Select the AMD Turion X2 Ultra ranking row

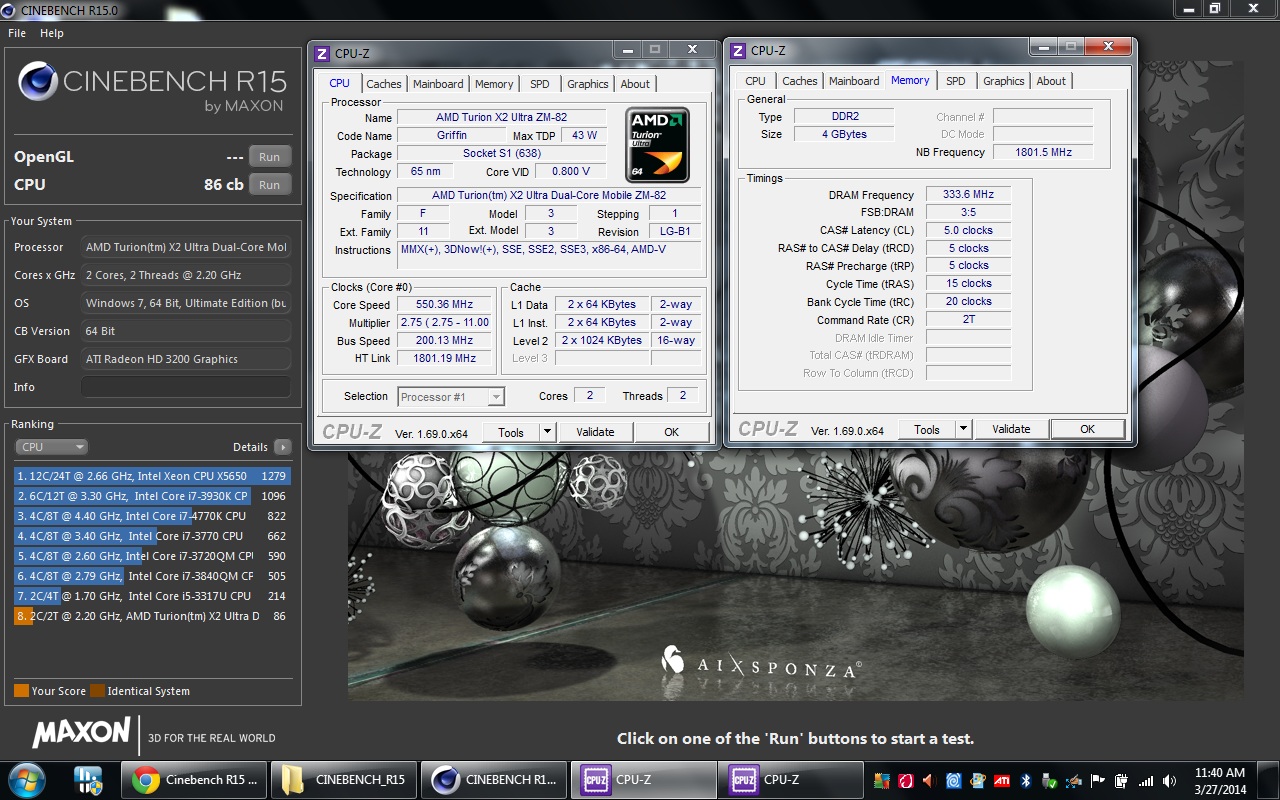152,616
